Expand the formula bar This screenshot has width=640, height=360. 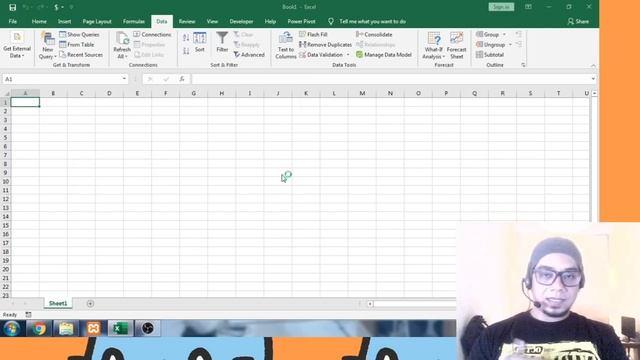[593, 79]
